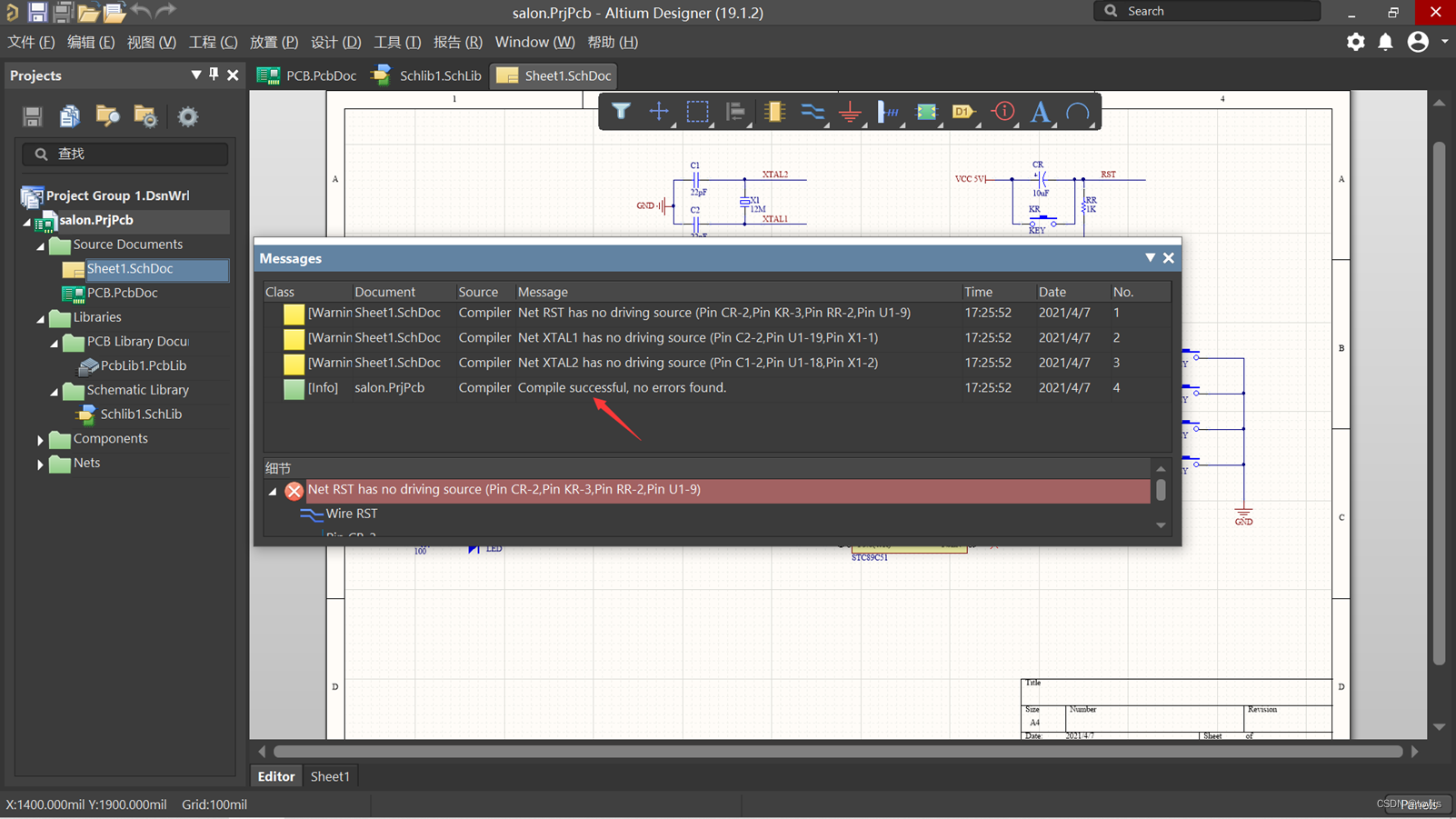The image size is (1456, 819).
Task: Click the Open folder icon in the title bar
Action: (89, 13)
